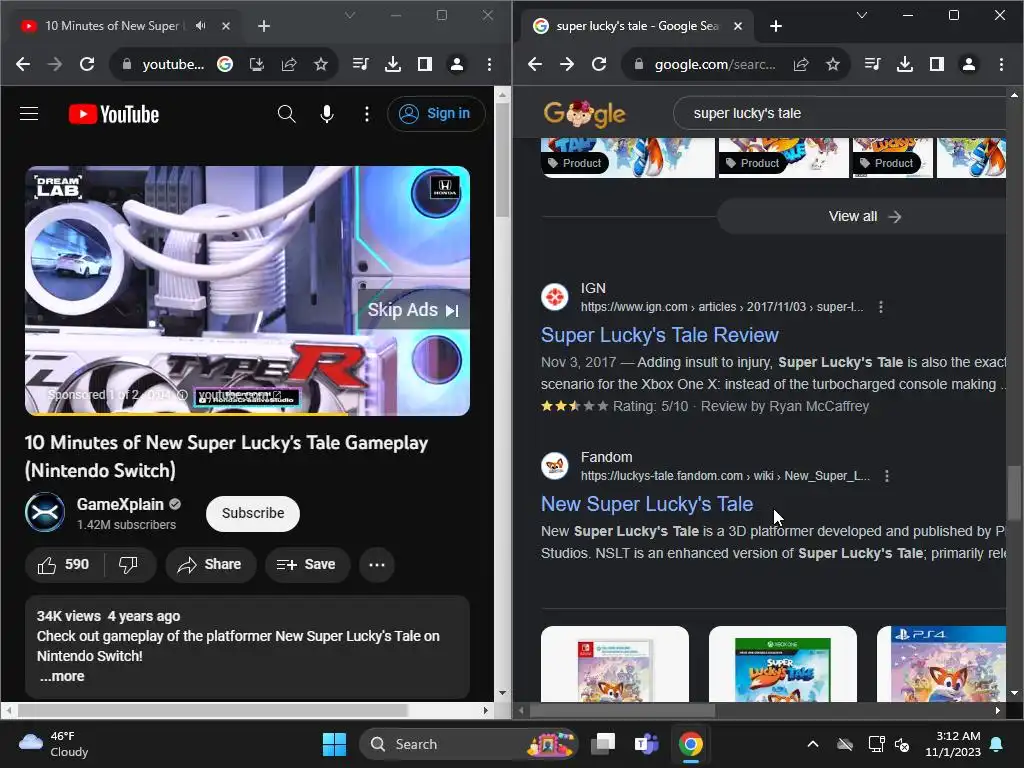Open tab search chevron in YouTube window
The image size is (1024, 768).
coord(350,15)
